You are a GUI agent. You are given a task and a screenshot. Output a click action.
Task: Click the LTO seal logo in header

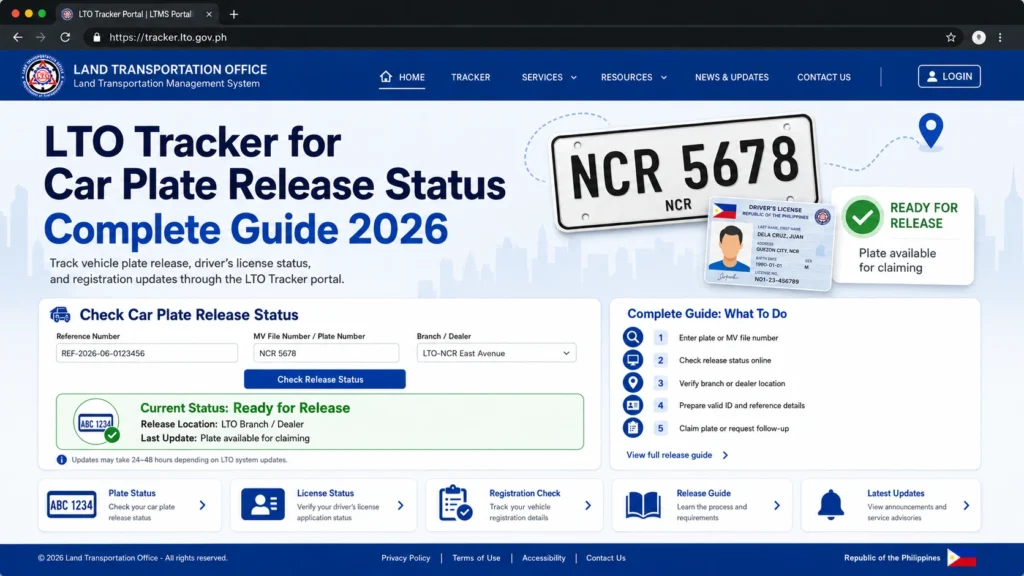coord(43,76)
